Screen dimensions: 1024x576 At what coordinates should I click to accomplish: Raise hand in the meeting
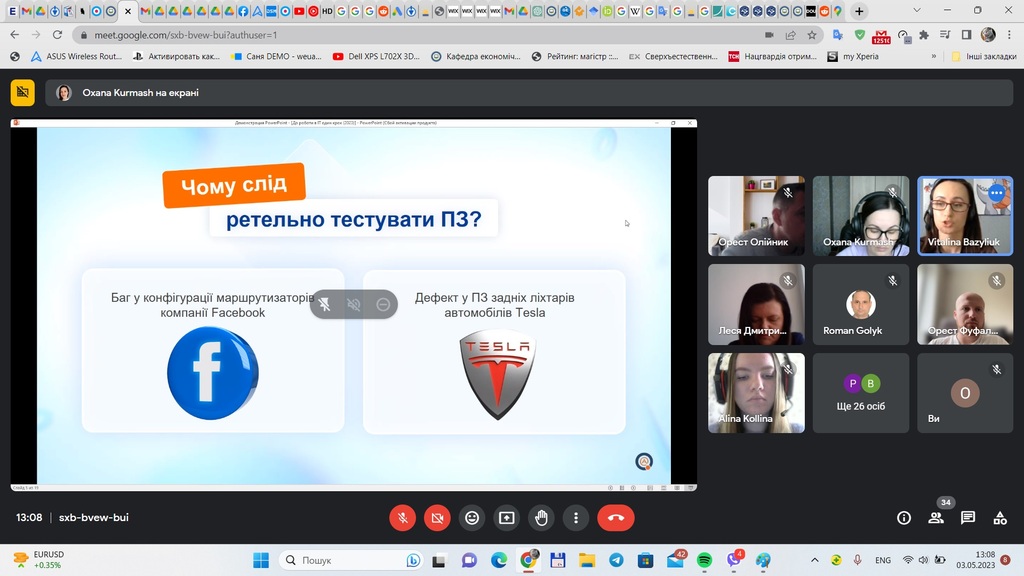pyautogui.click(x=541, y=518)
